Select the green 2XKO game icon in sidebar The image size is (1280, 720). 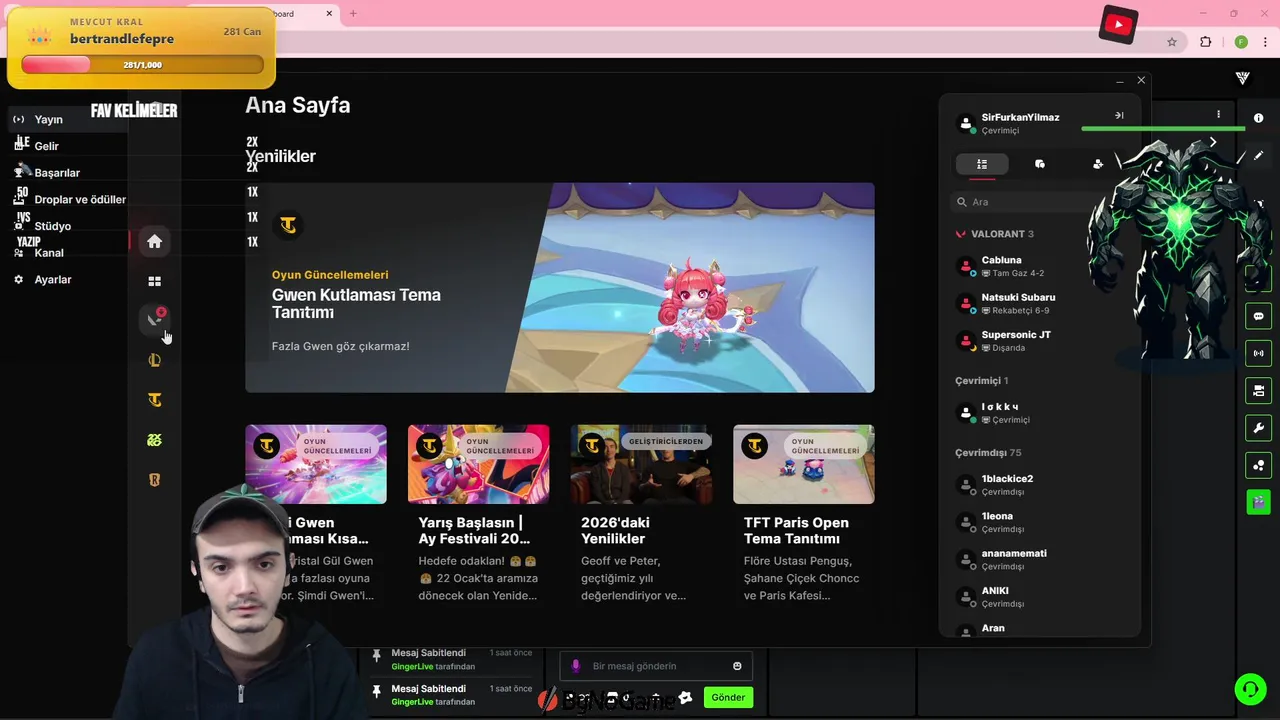click(154, 440)
